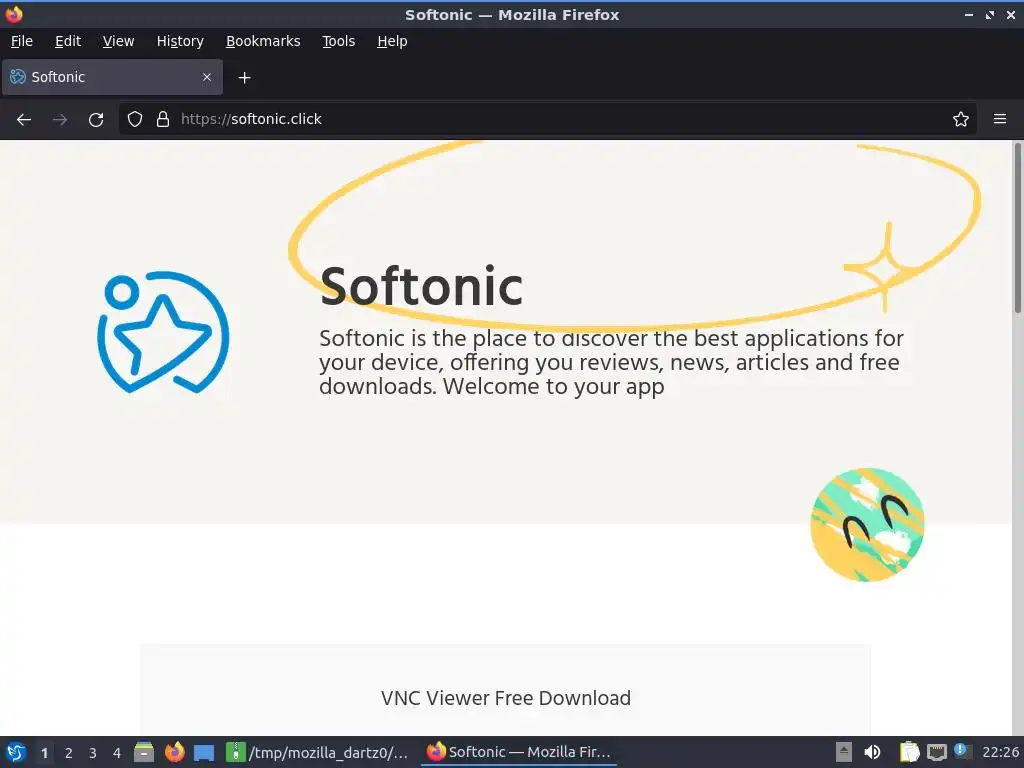The width and height of the screenshot is (1024, 768).
Task: Click the removable media eject tray icon
Action: click(844, 752)
